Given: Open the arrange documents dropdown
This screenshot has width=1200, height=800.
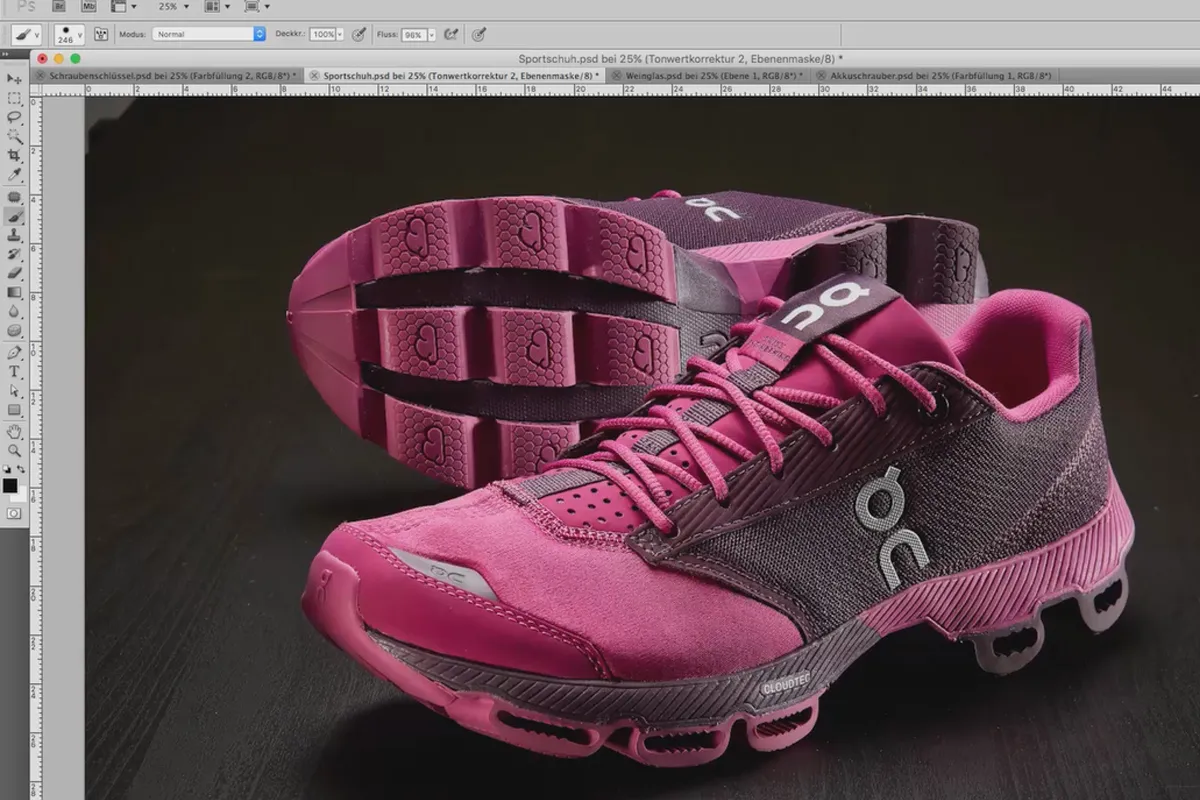Looking at the screenshot, I should 215,6.
